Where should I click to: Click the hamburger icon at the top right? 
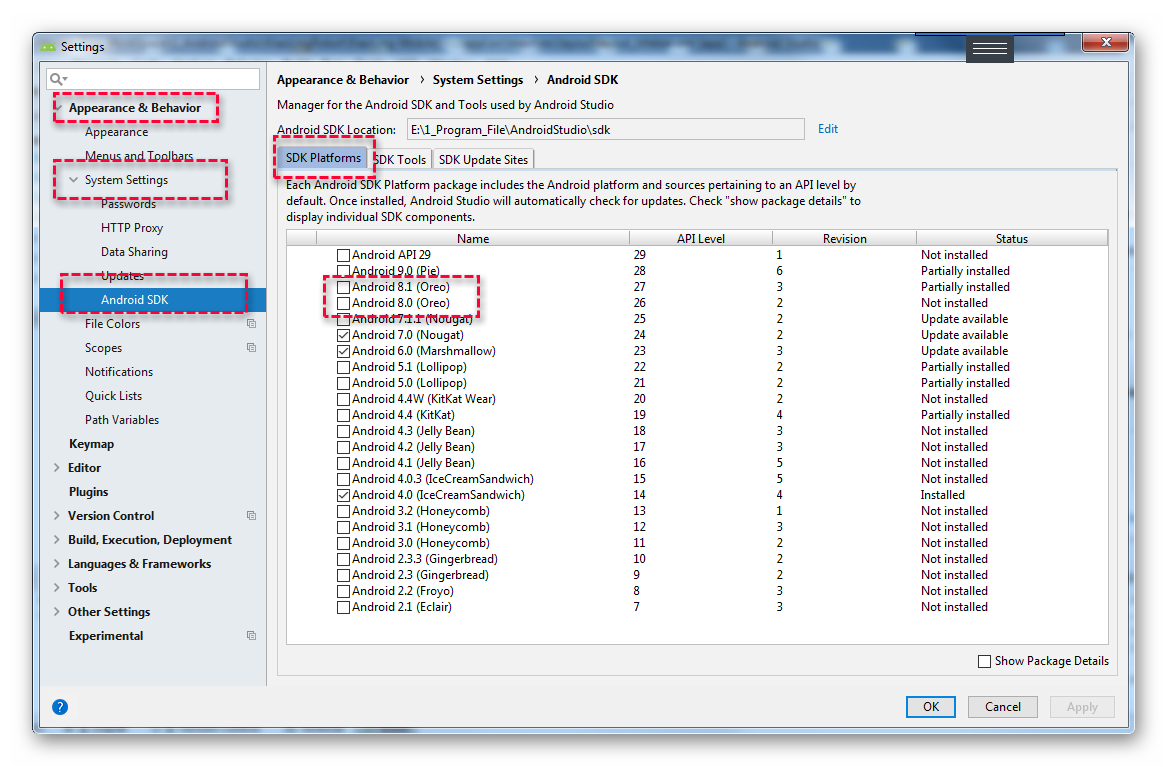pyautogui.click(x=989, y=48)
